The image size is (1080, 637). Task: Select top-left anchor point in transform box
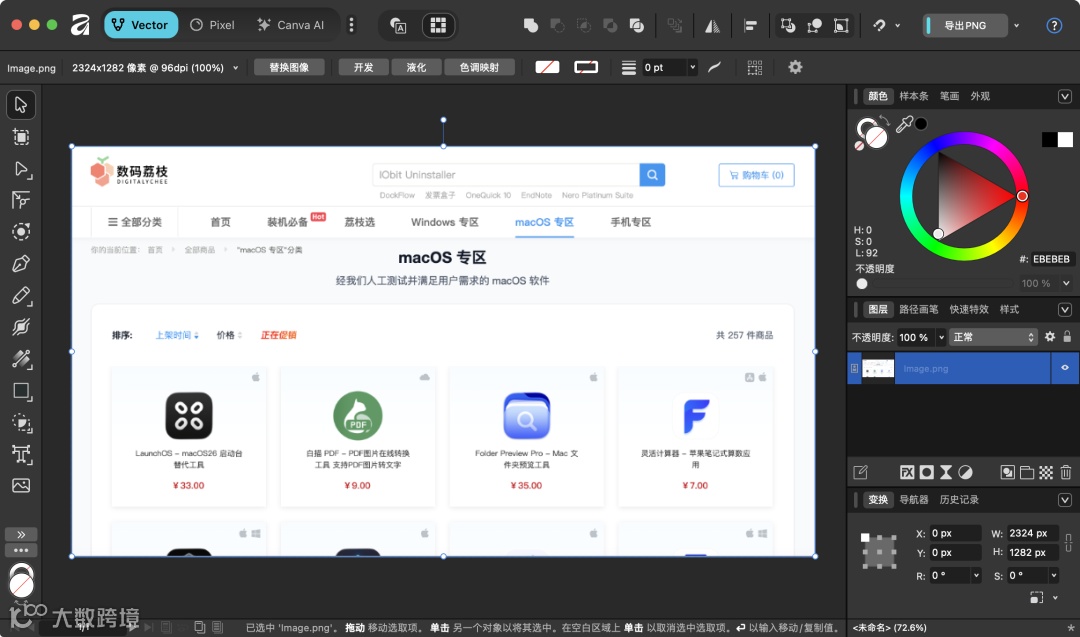[x=864, y=537]
